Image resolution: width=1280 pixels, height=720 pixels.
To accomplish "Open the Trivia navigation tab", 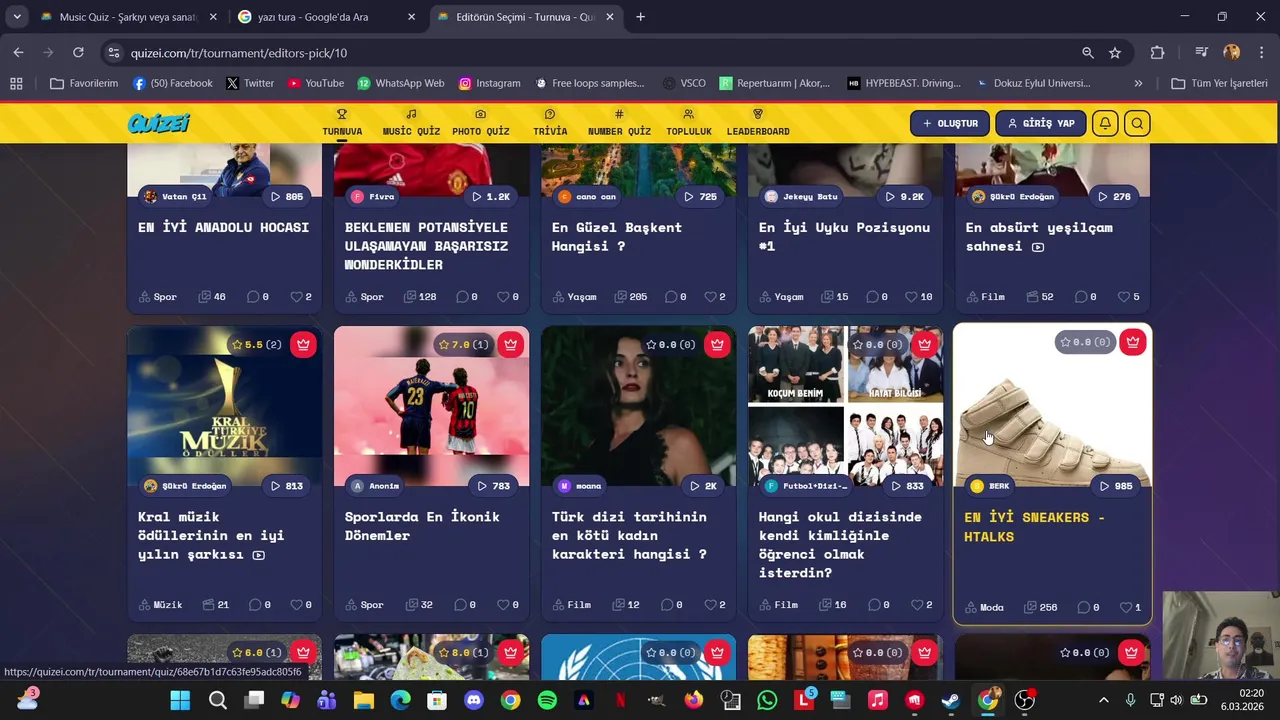I will tap(550, 123).
